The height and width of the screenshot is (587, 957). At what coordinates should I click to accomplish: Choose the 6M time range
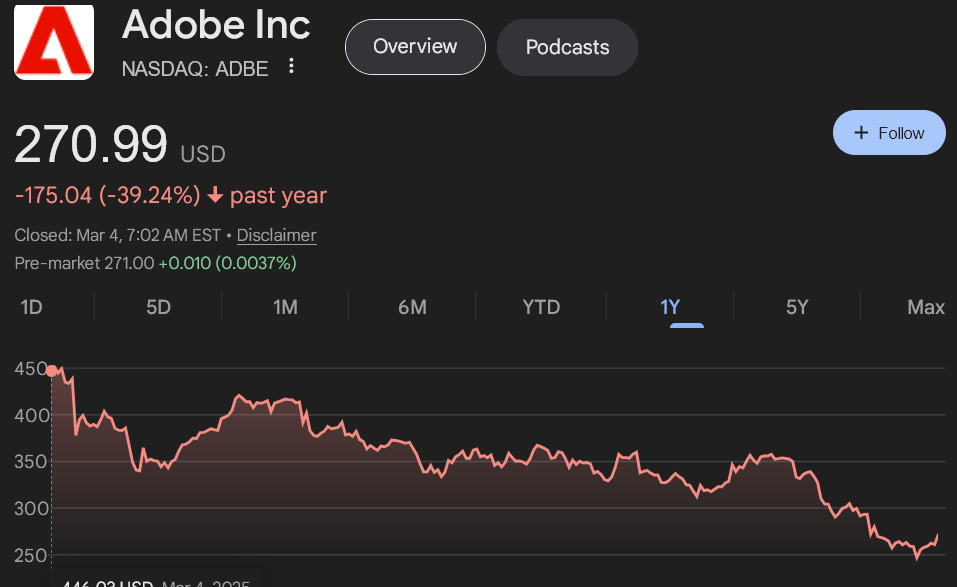pyautogui.click(x=412, y=307)
